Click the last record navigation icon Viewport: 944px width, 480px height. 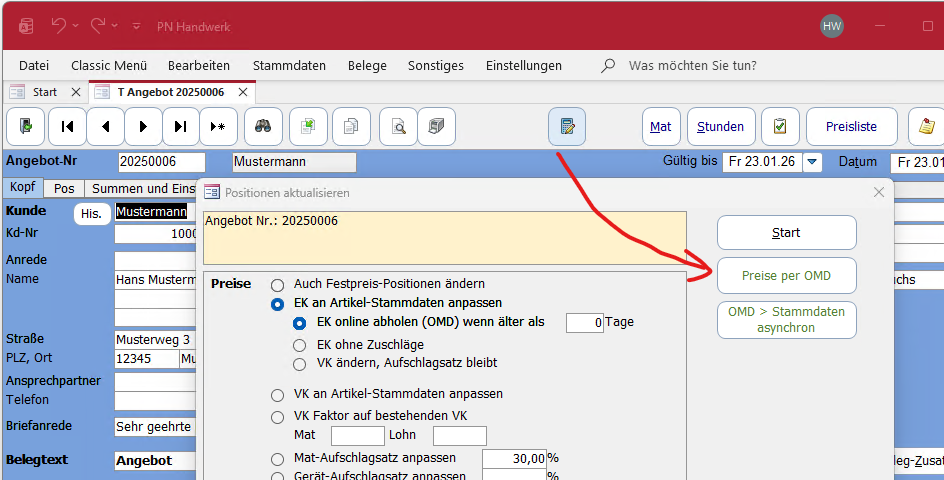coord(180,127)
